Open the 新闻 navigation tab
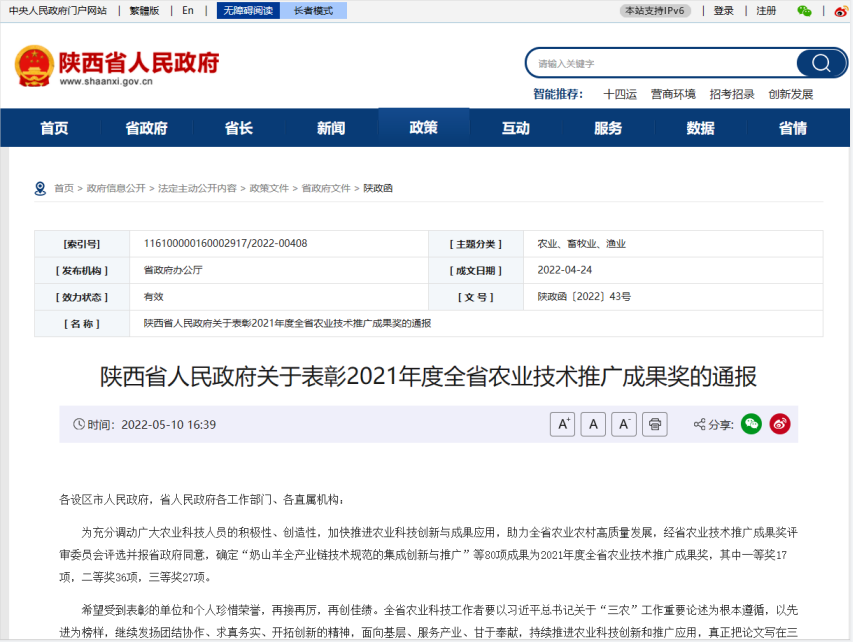 [331, 128]
